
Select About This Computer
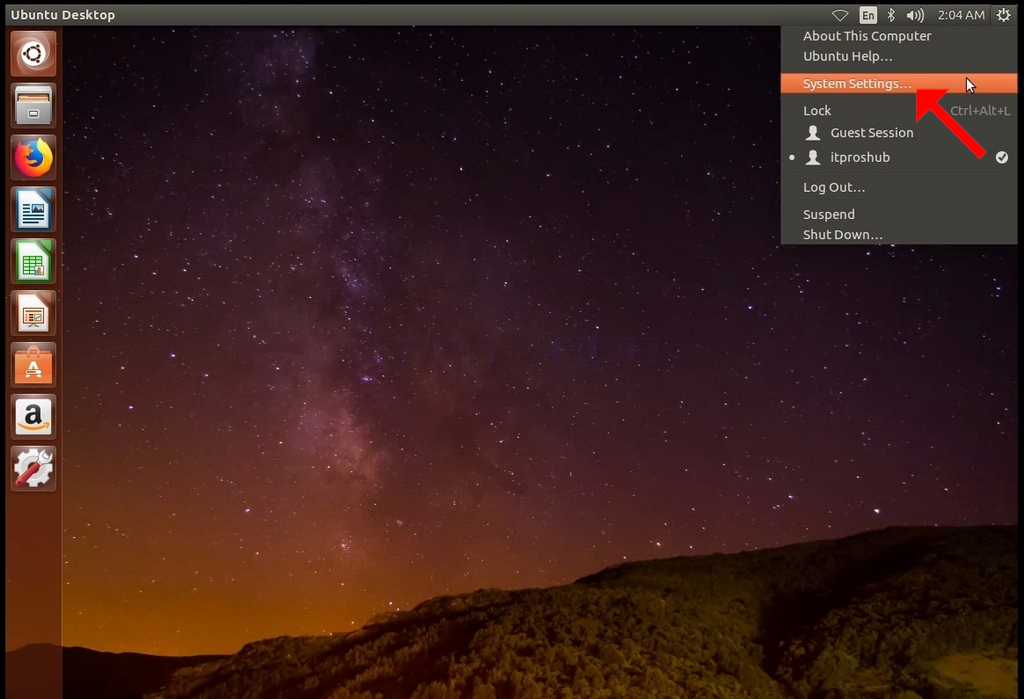coord(899,36)
